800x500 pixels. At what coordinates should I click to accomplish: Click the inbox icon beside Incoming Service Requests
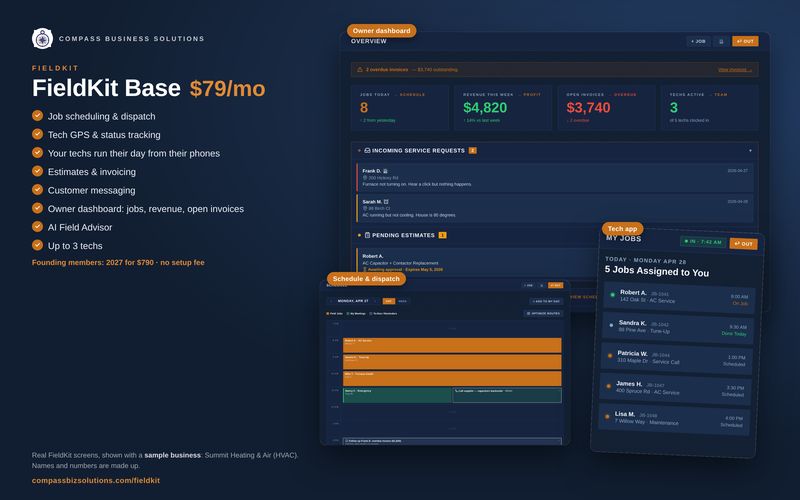[367, 151]
